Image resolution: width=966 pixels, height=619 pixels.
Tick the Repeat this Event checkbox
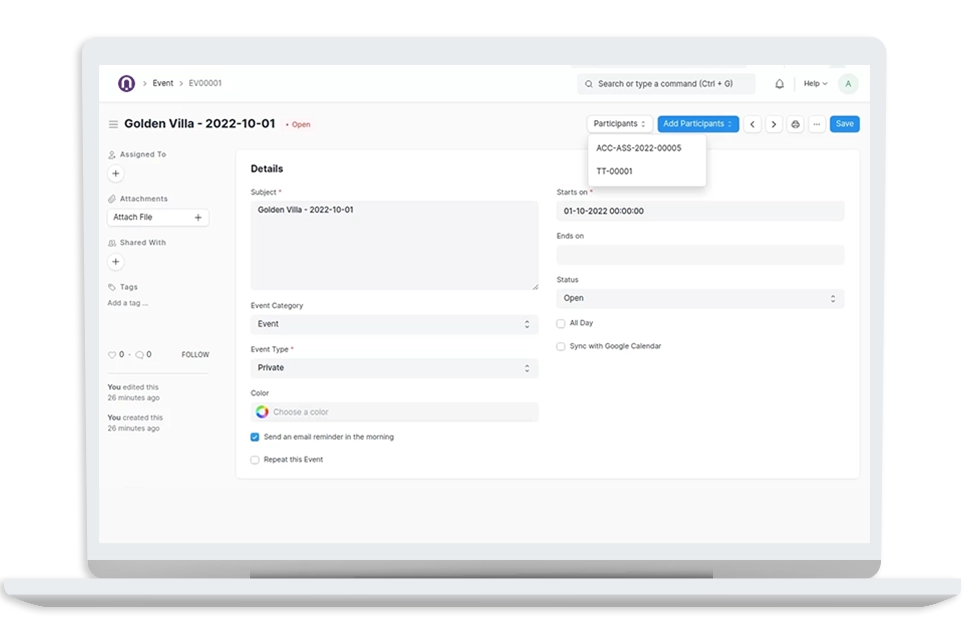pos(255,460)
